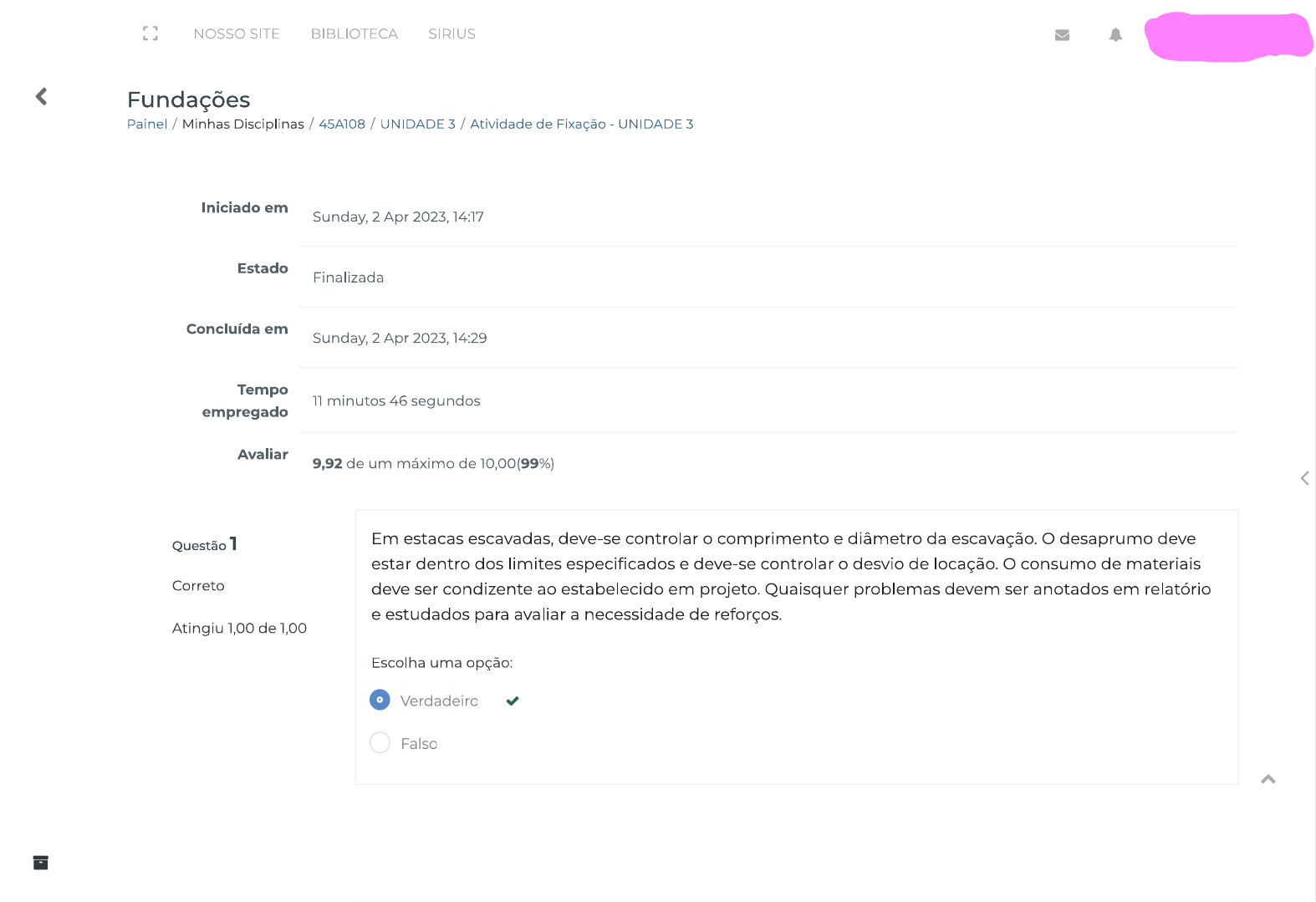Viewport: 1316px width, 902px height.
Task: Click the green checkmark next to Verdadeiro
Action: click(513, 701)
